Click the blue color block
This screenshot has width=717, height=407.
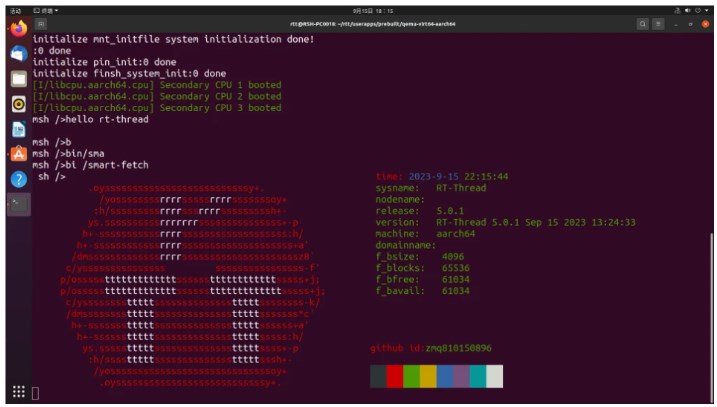[x=445, y=376]
